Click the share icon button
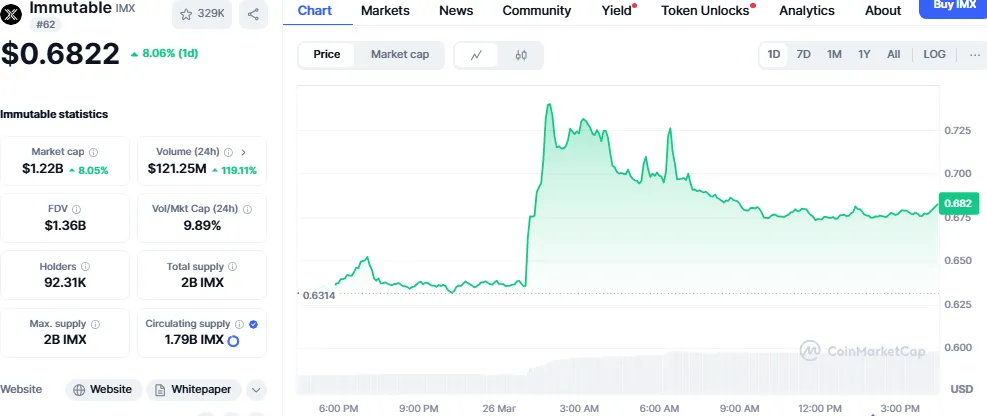 point(253,14)
